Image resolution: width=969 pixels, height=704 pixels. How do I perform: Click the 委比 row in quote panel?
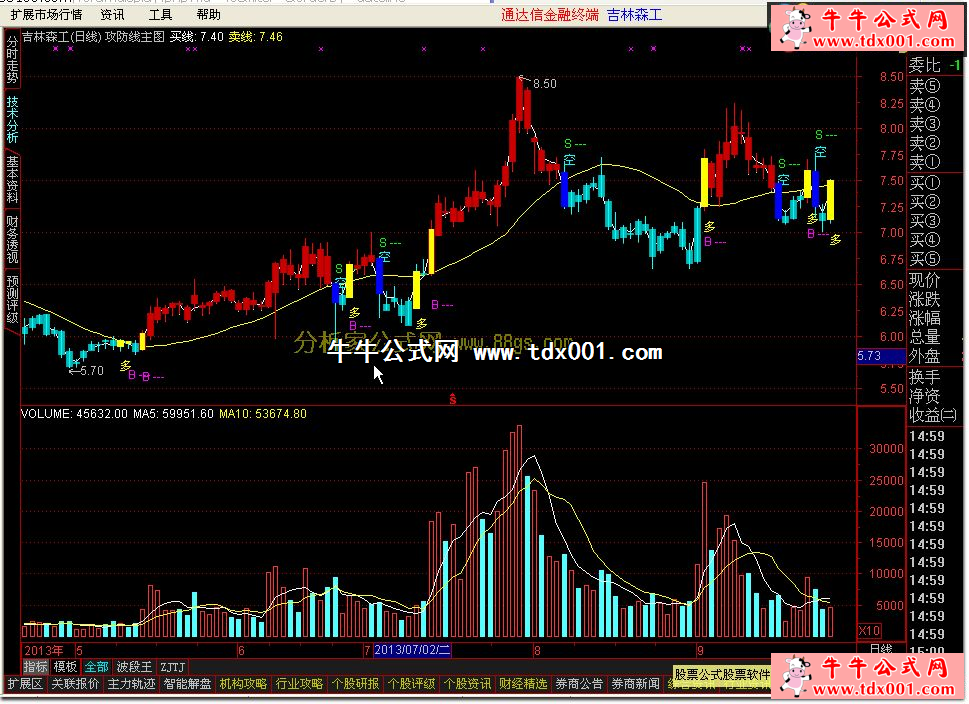pyautogui.click(x=936, y=65)
